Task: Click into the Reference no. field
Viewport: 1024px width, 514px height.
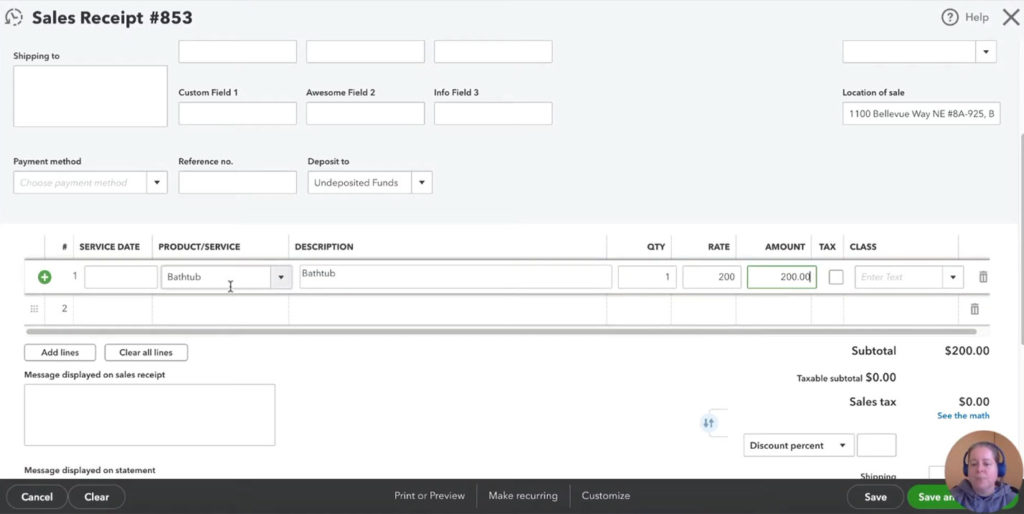Action: point(237,183)
